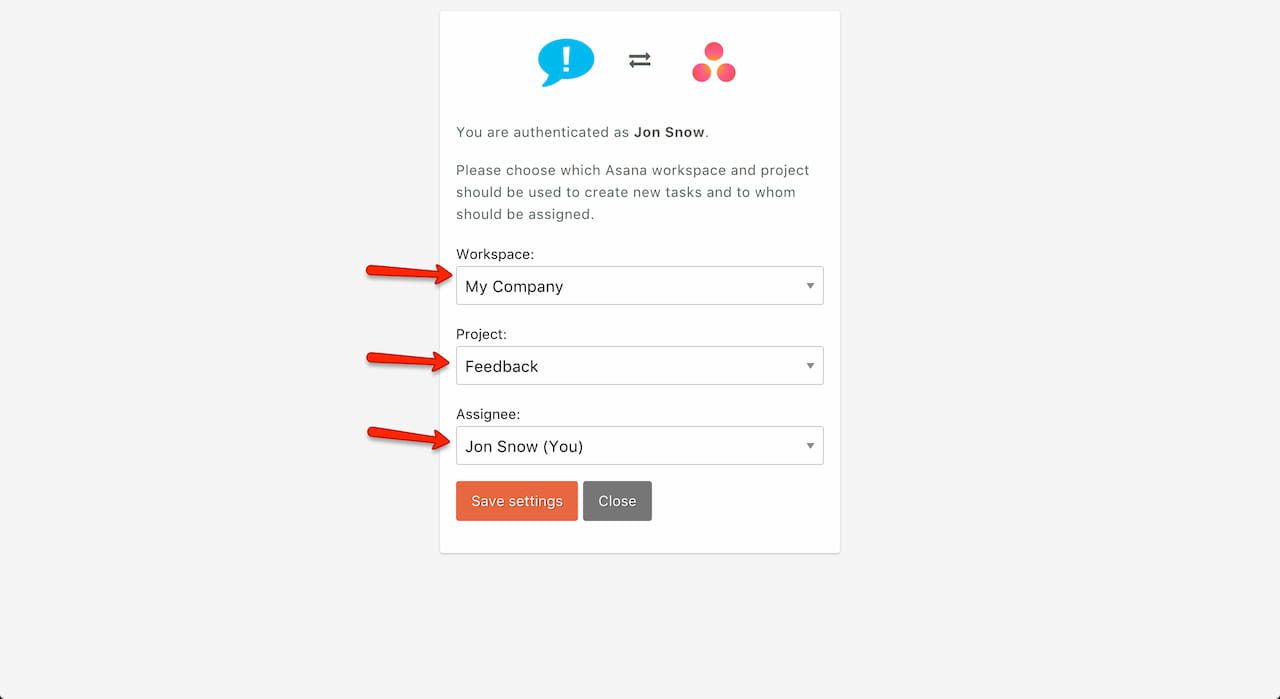This screenshot has height=699, width=1280.
Task: Click the "Project:" field label
Action: tap(481, 334)
